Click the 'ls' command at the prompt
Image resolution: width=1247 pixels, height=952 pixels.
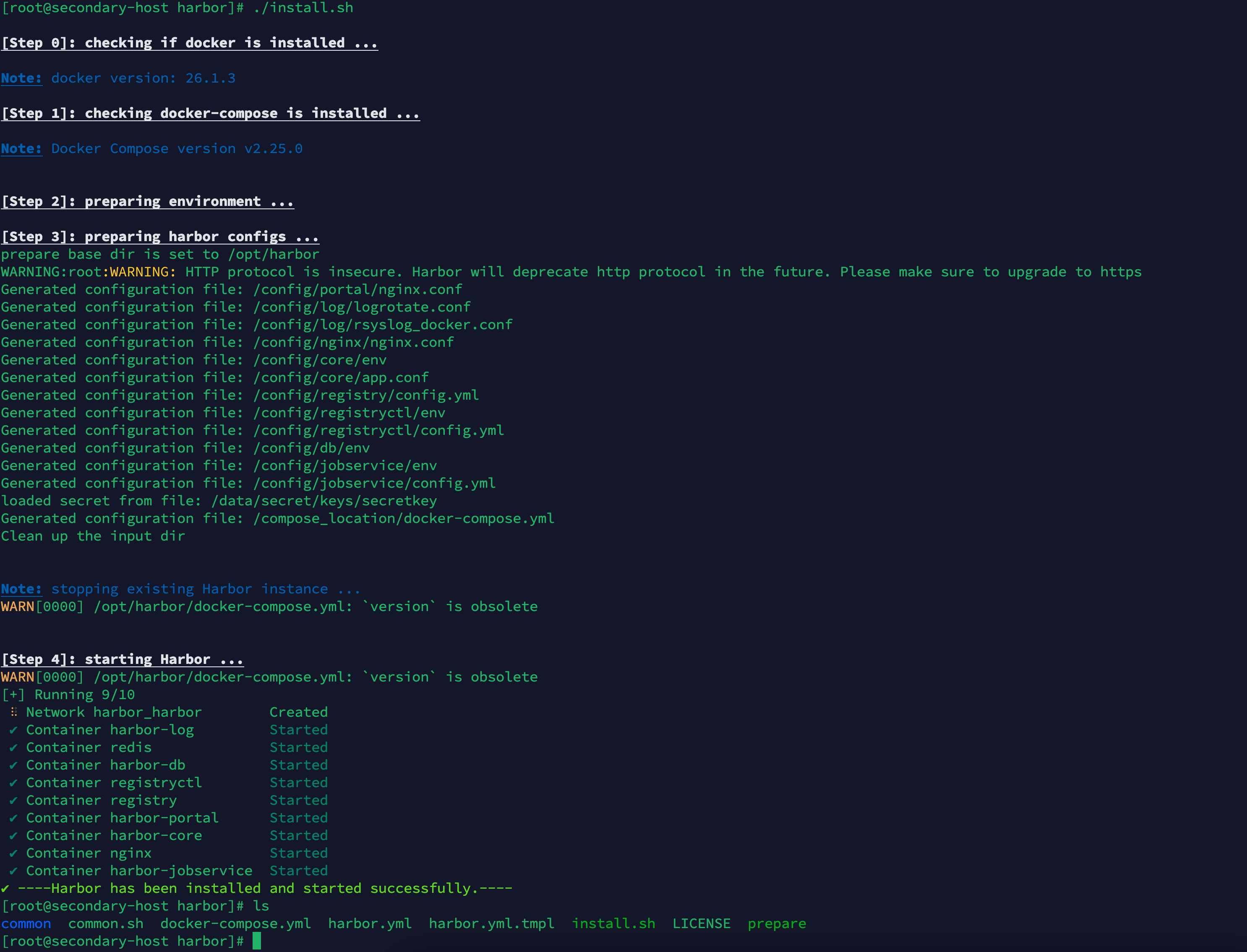(261, 905)
